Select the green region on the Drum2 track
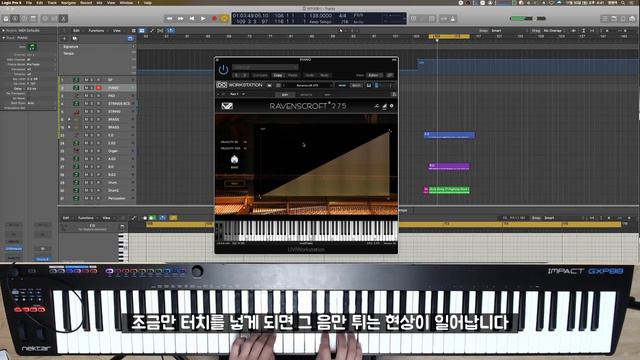 (x=449, y=190)
